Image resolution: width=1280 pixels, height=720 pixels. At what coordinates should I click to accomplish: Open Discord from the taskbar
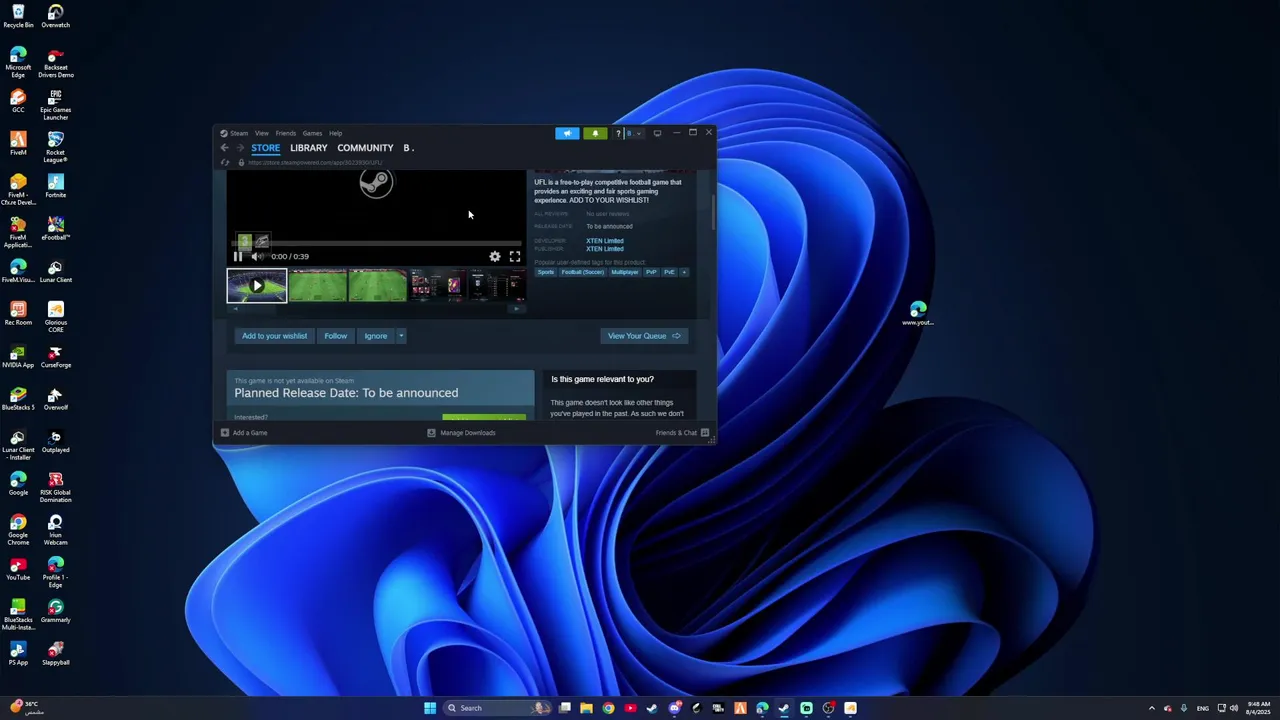click(674, 708)
